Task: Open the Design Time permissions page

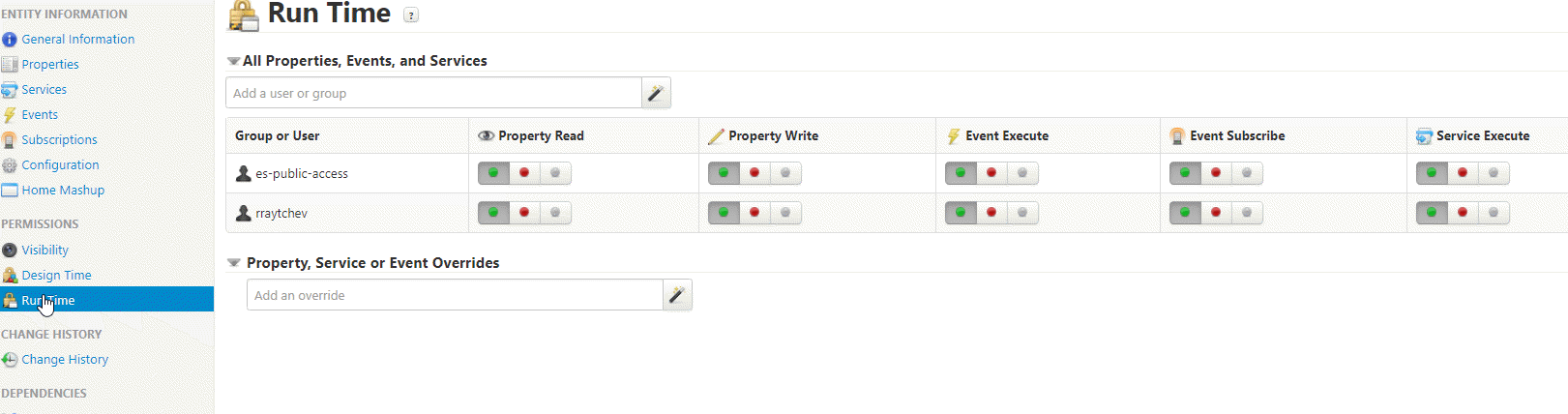Action: 56,276
